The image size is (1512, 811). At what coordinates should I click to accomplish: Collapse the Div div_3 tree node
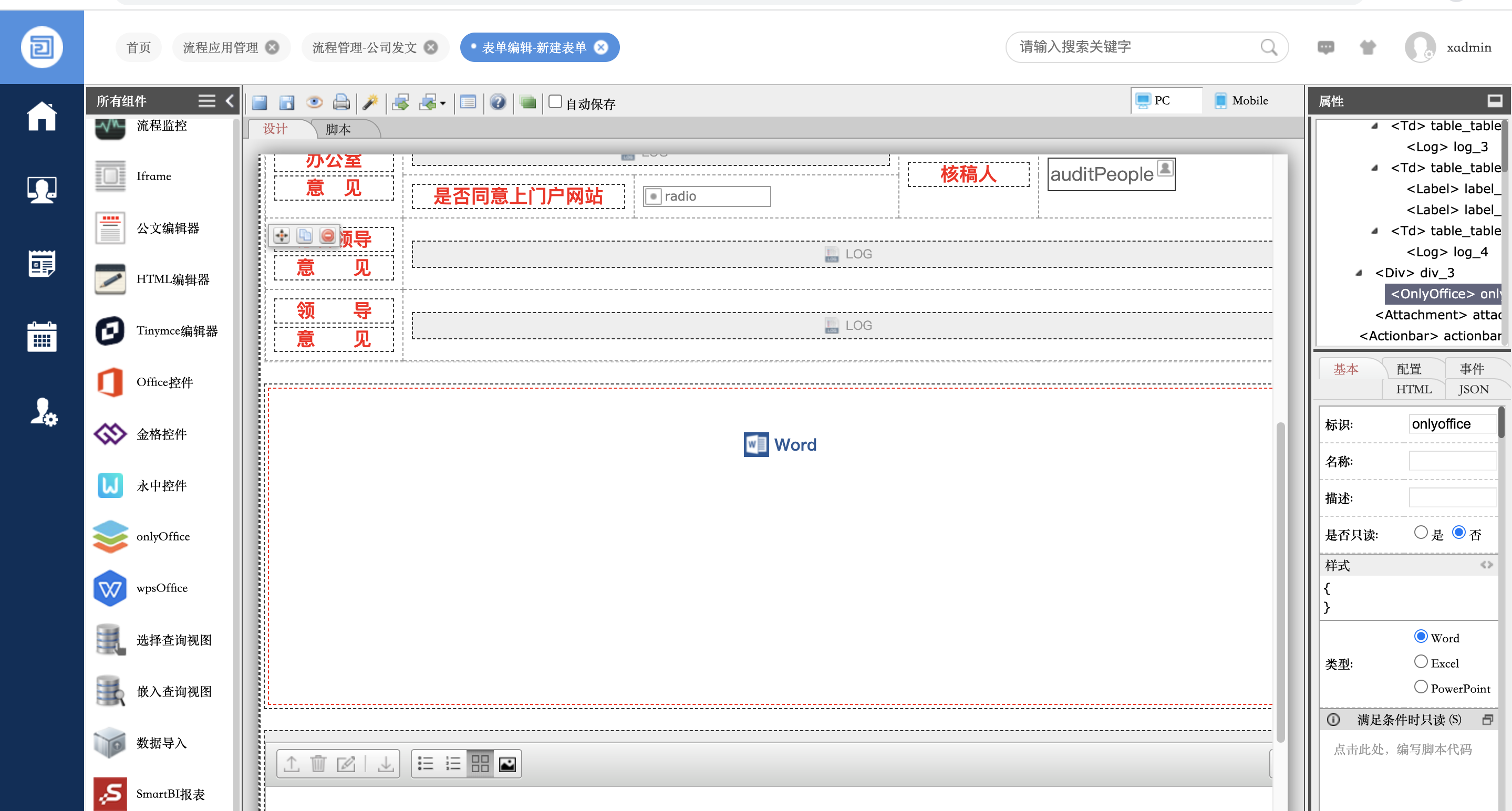click(1360, 273)
